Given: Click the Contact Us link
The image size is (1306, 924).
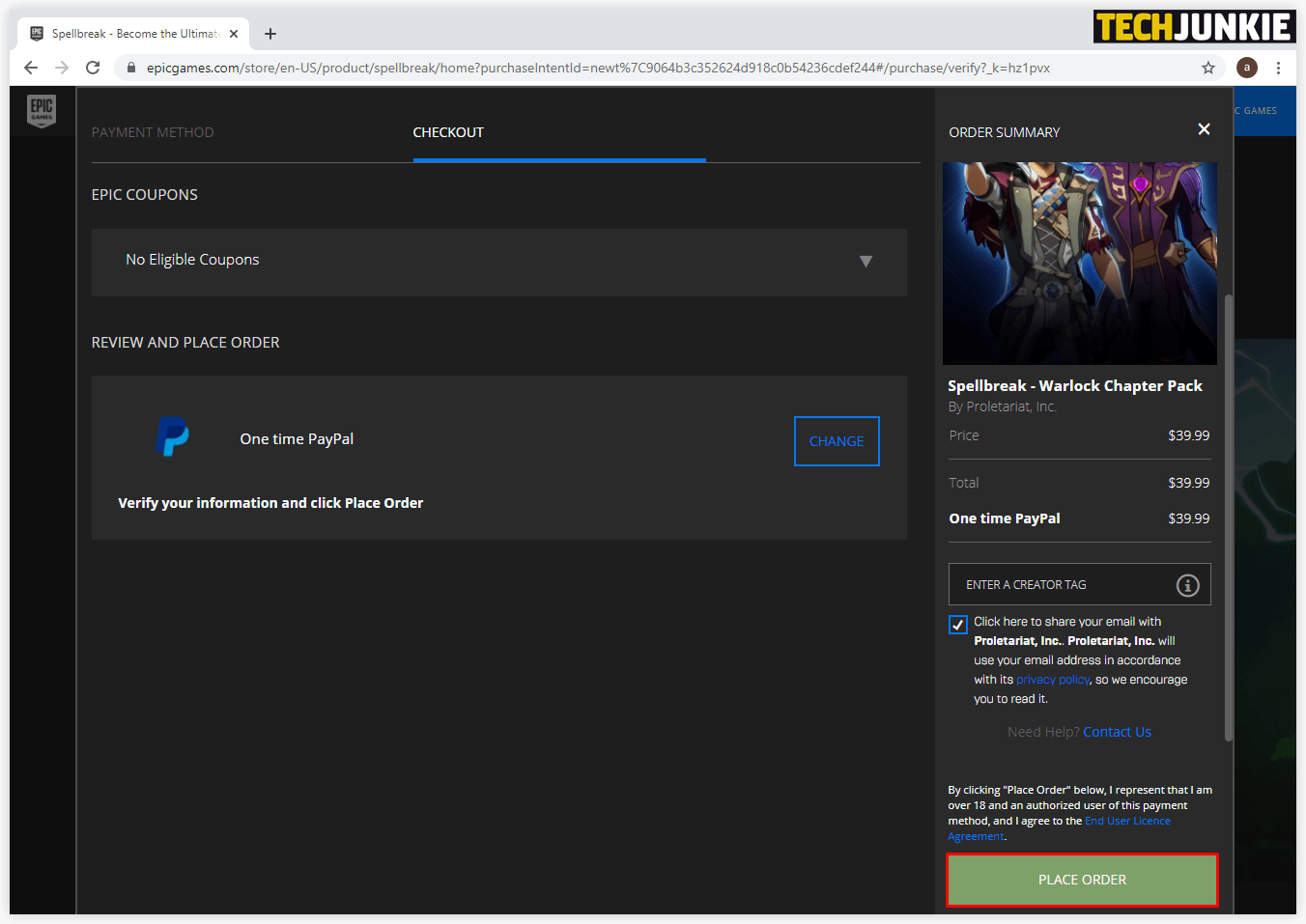Looking at the screenshot, I should (1117, 732).
